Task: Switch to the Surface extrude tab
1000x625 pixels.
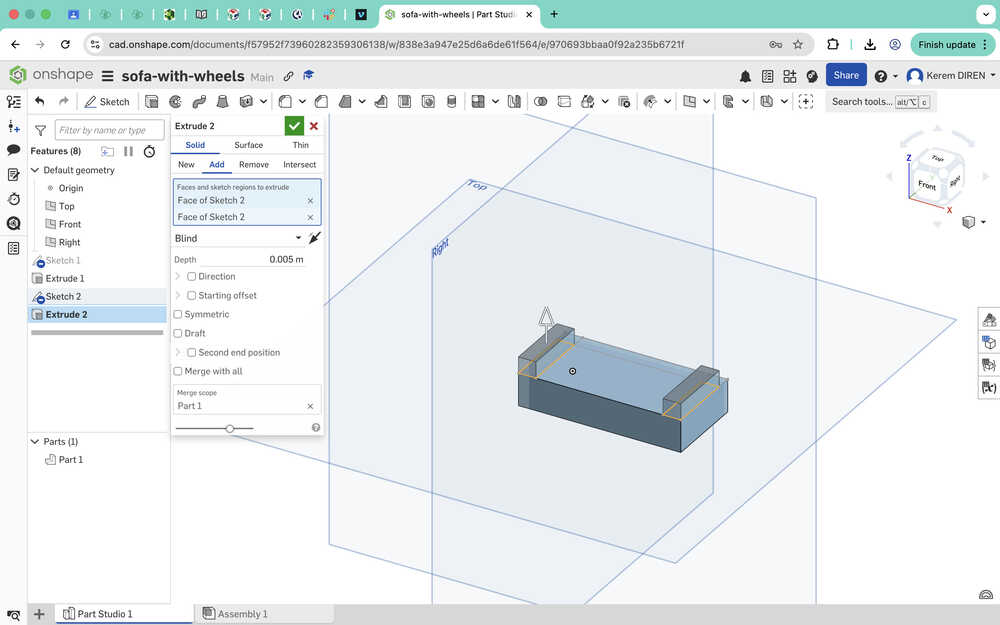Action: pyautogui.click(x=248, y=145)
